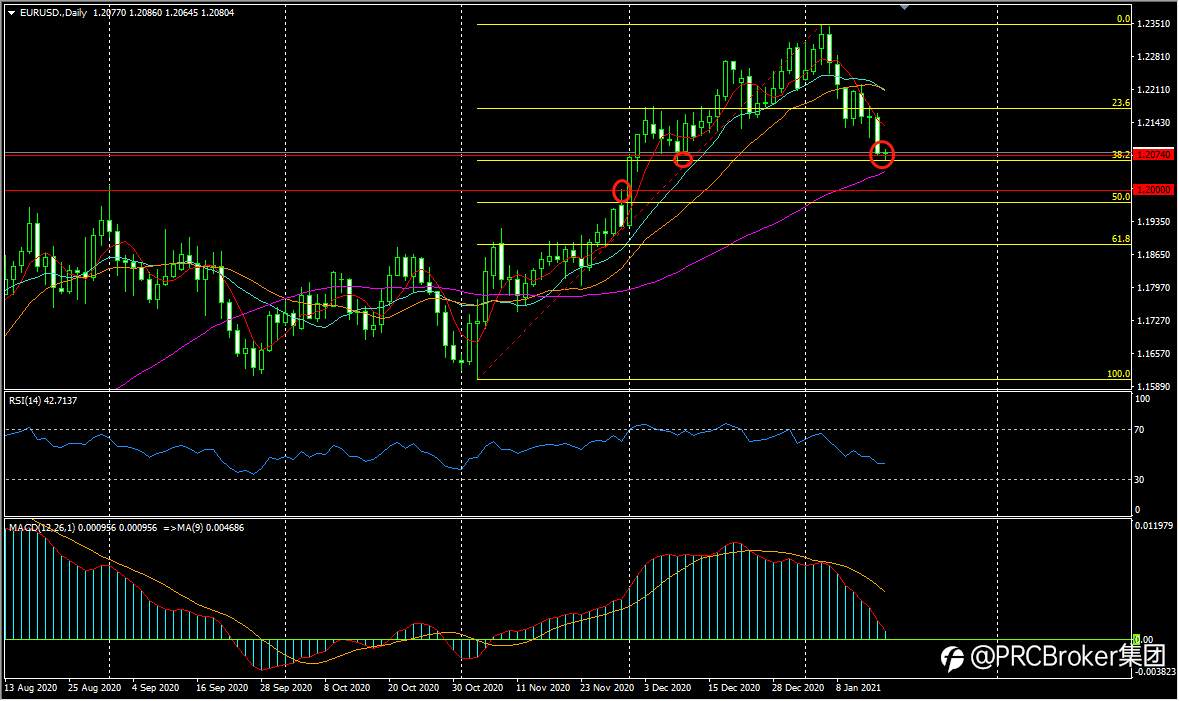Click price axis value 1.19350
Viewport: 1179px width, 701px height.
[x=1153, y=222]
